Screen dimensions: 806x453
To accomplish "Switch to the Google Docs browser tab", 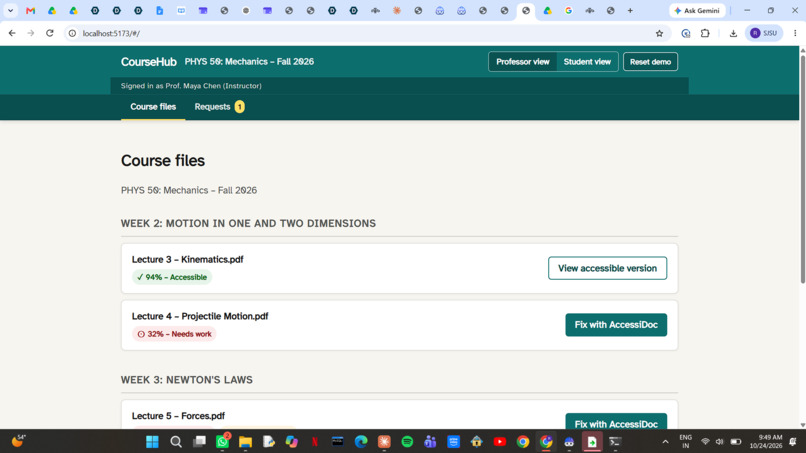I will [x=160, y=10].
